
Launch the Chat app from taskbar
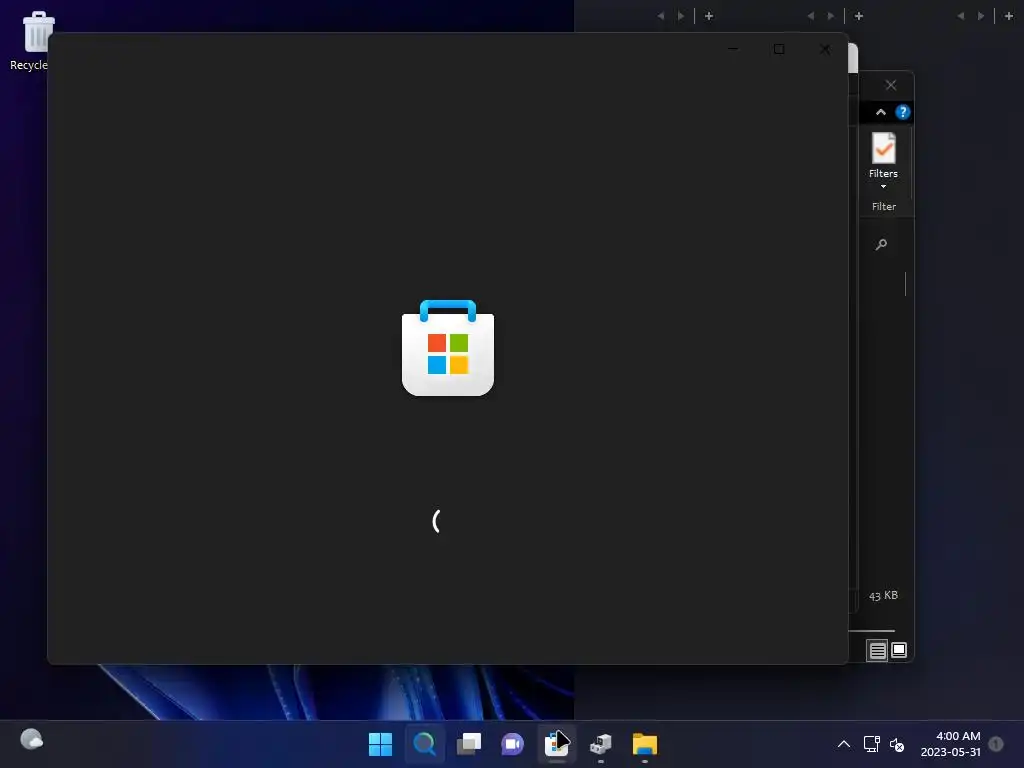pos(513,744)
